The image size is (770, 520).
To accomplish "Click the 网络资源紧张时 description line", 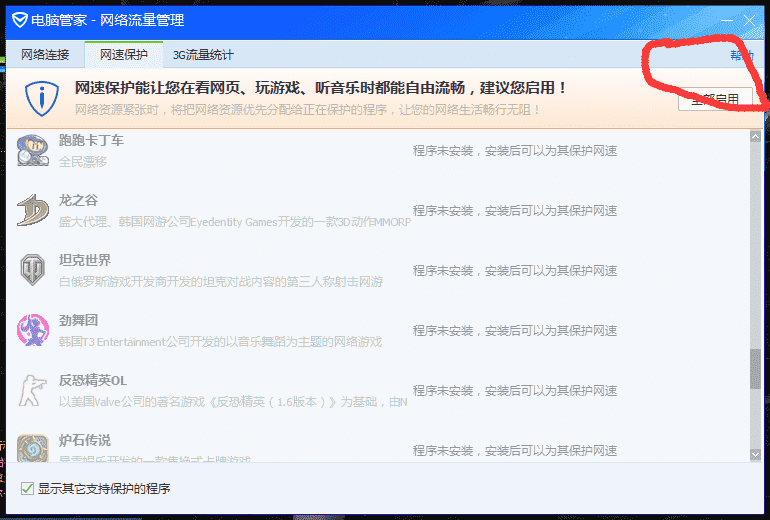I will point(308,109).
